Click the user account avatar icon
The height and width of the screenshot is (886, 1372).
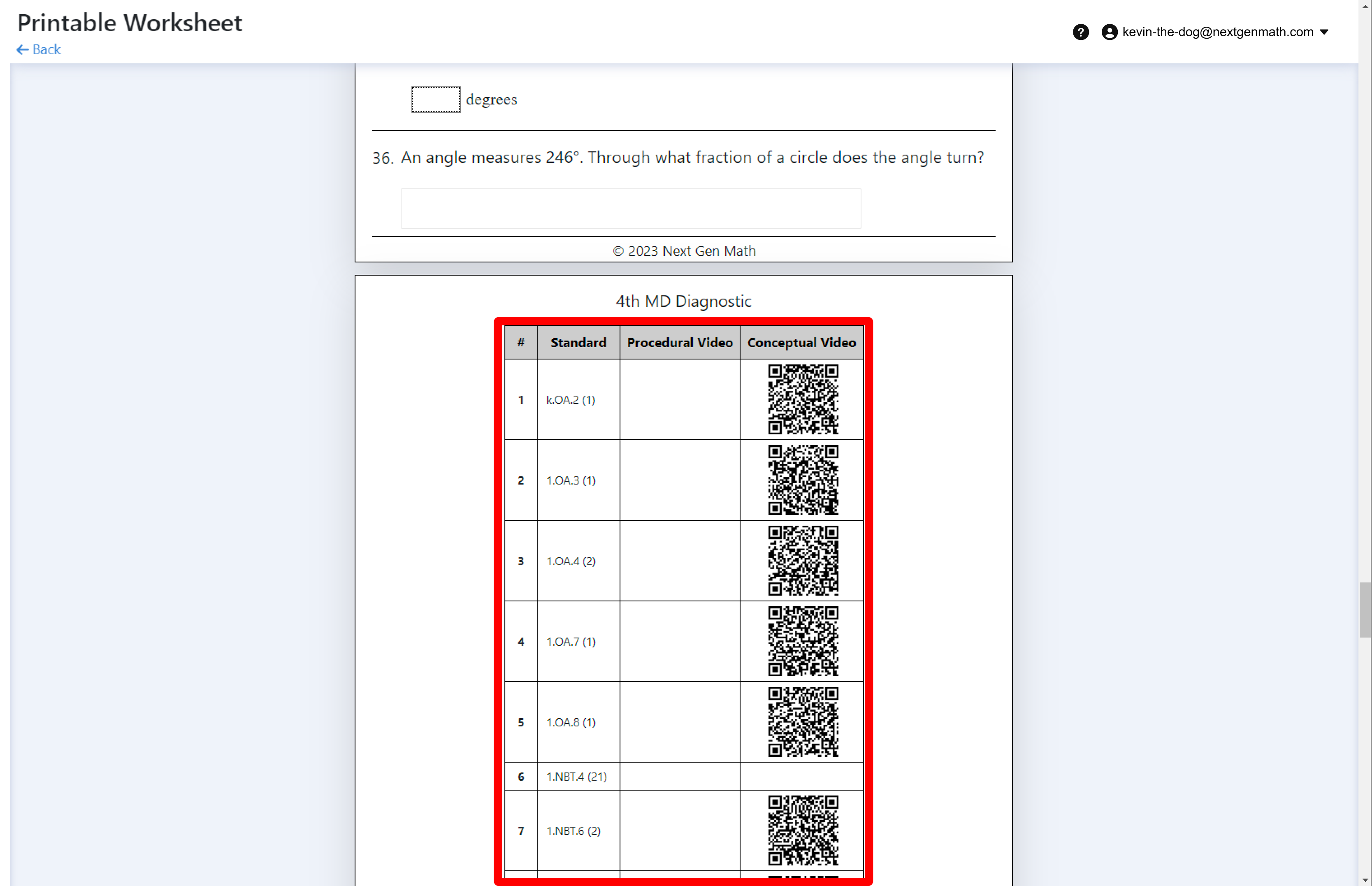(x=1109, y=32)
